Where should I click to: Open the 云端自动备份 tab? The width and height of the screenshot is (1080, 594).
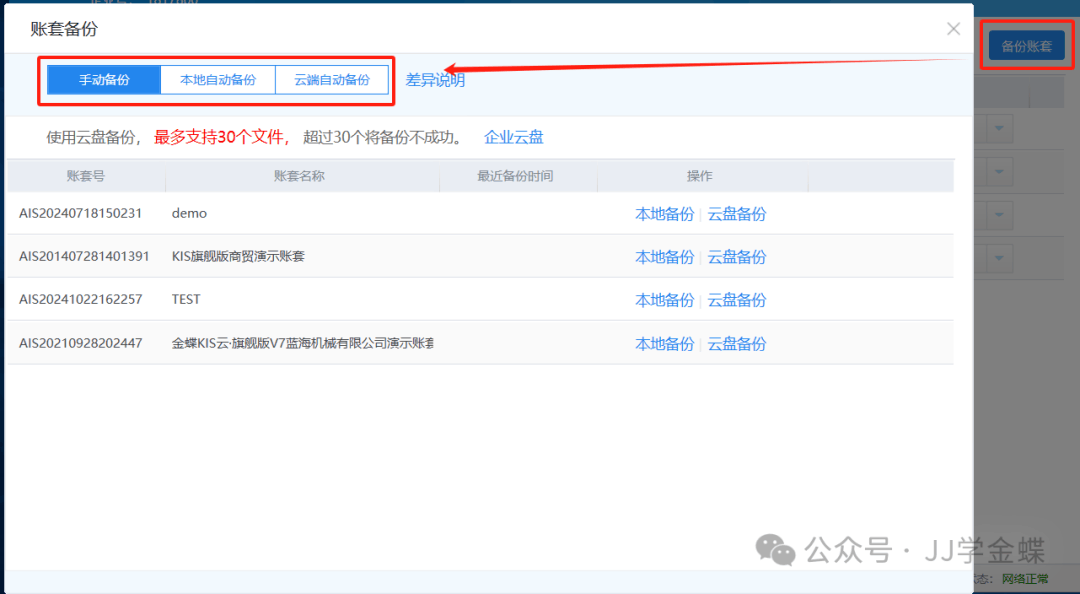(332, 80)
